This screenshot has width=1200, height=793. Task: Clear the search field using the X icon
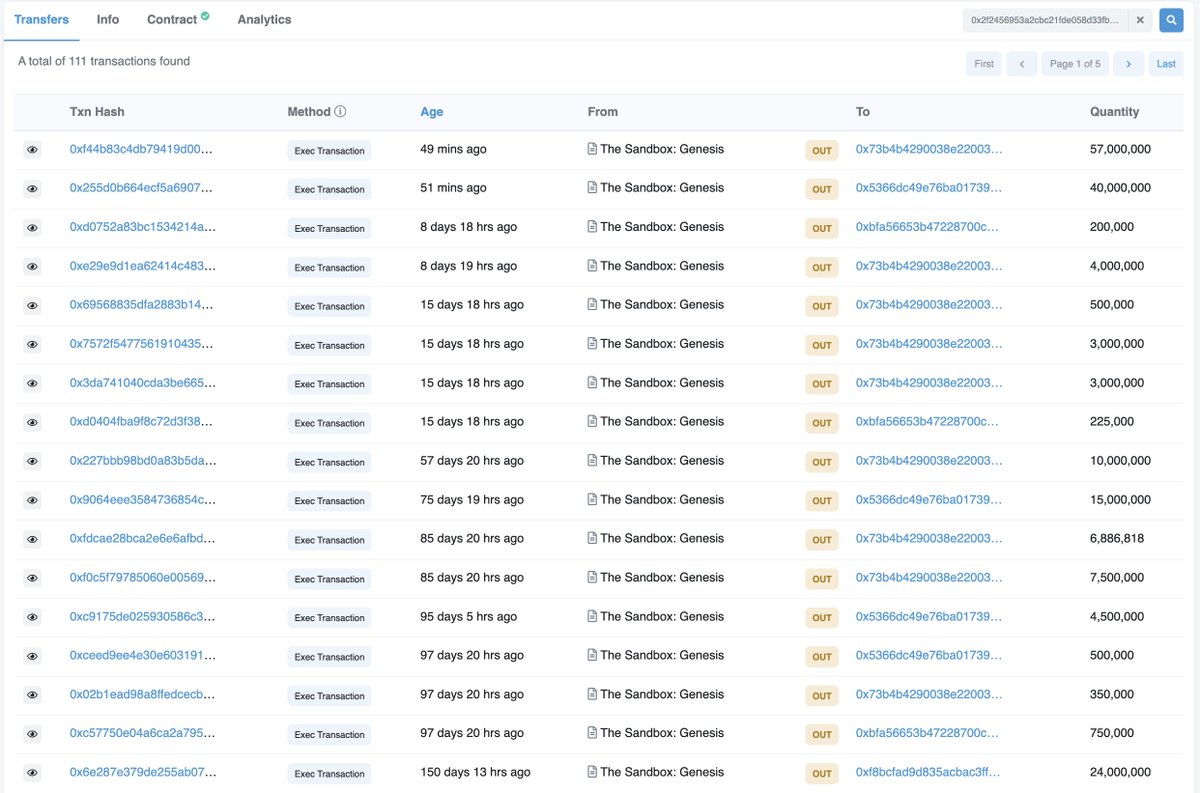tap(1139, 19)
